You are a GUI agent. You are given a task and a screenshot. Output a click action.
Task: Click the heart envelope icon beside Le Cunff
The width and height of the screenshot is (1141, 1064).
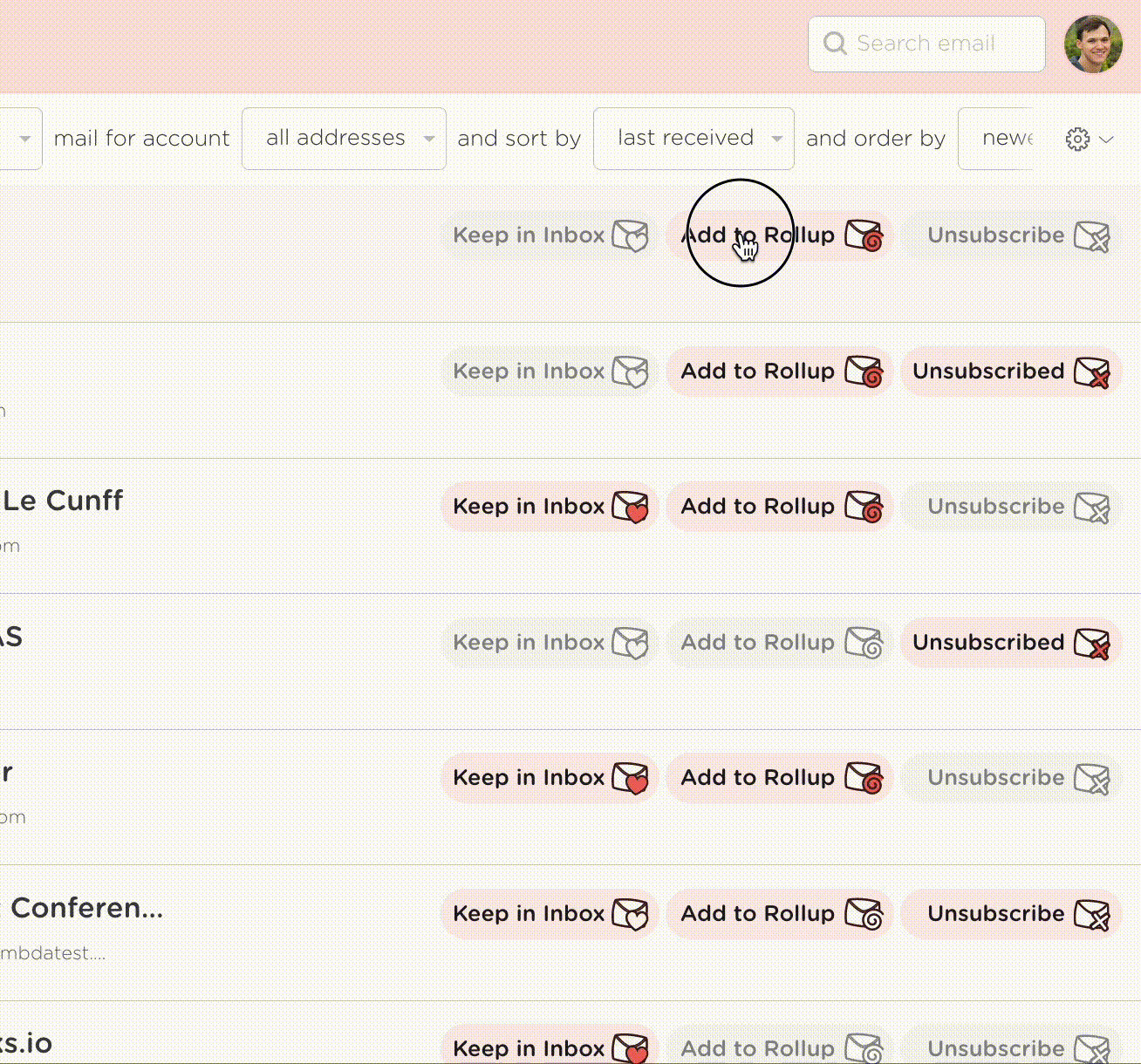point(631,507)
